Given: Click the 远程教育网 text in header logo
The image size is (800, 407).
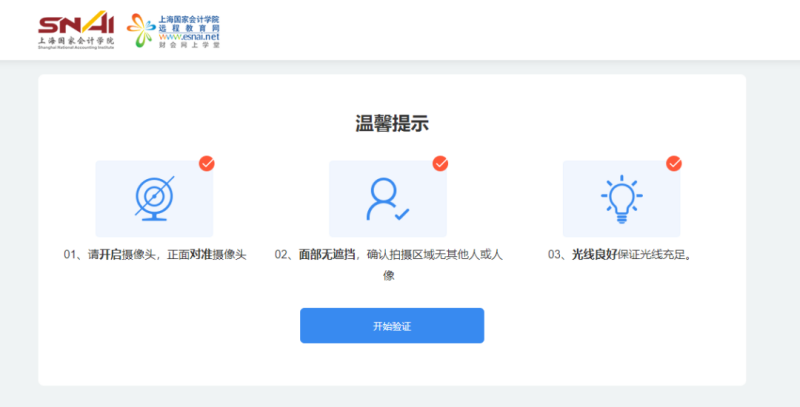Looking at the screenshot, I should [x=188, y=28].
